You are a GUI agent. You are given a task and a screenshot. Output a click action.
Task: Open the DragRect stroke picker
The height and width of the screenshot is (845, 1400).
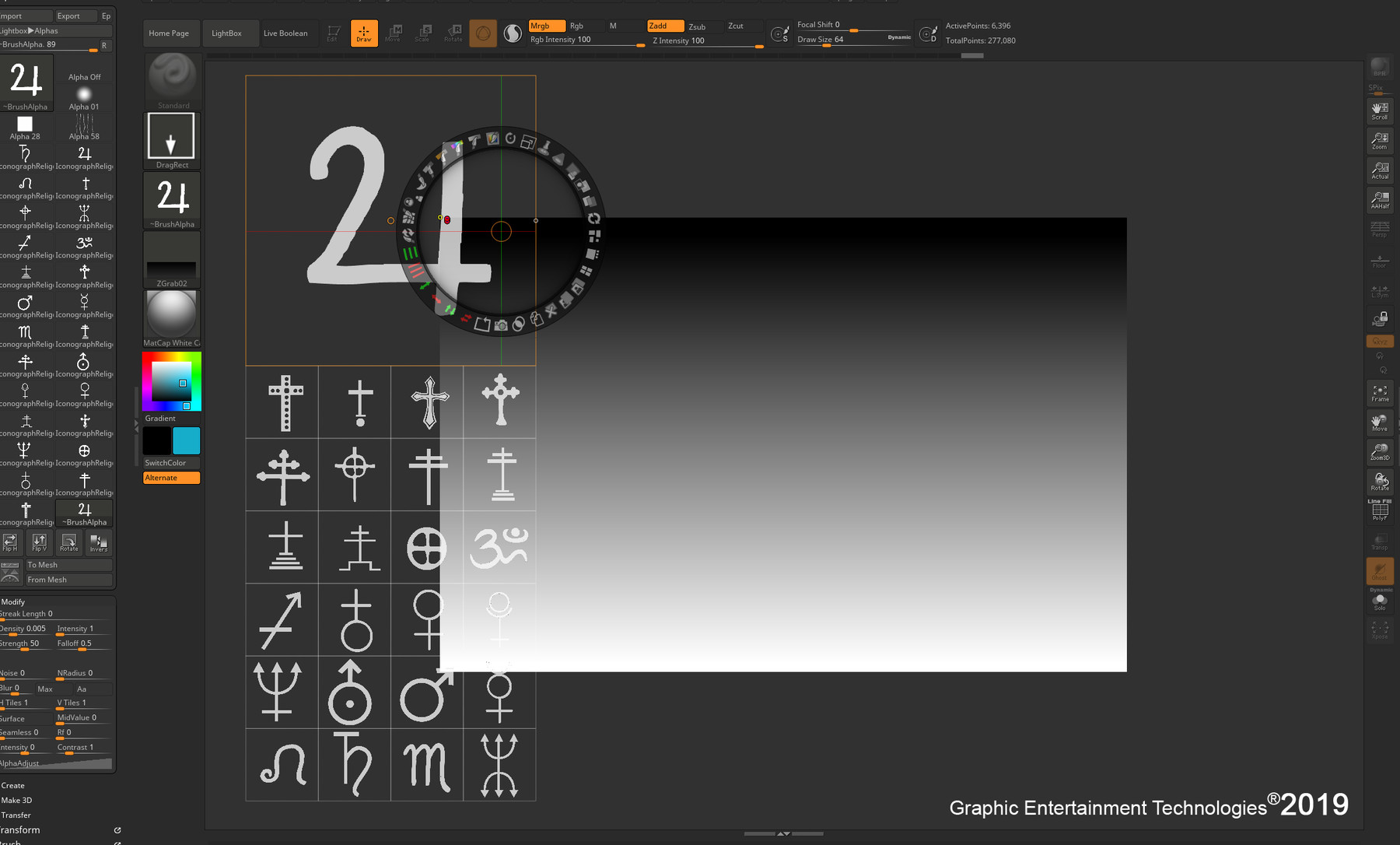tap(173, 141)
